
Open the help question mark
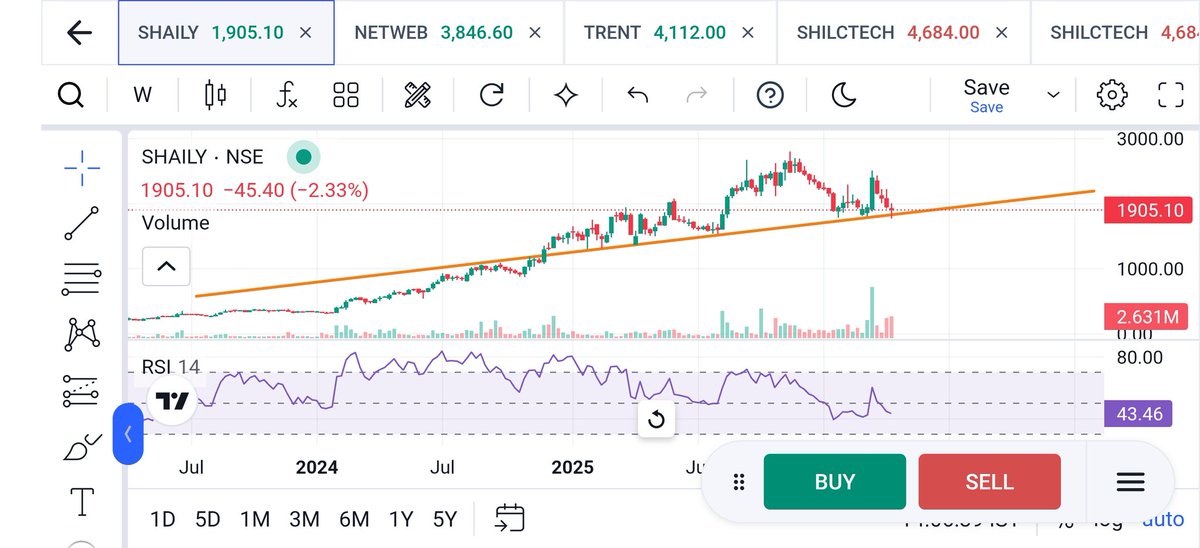pos(770,95)
